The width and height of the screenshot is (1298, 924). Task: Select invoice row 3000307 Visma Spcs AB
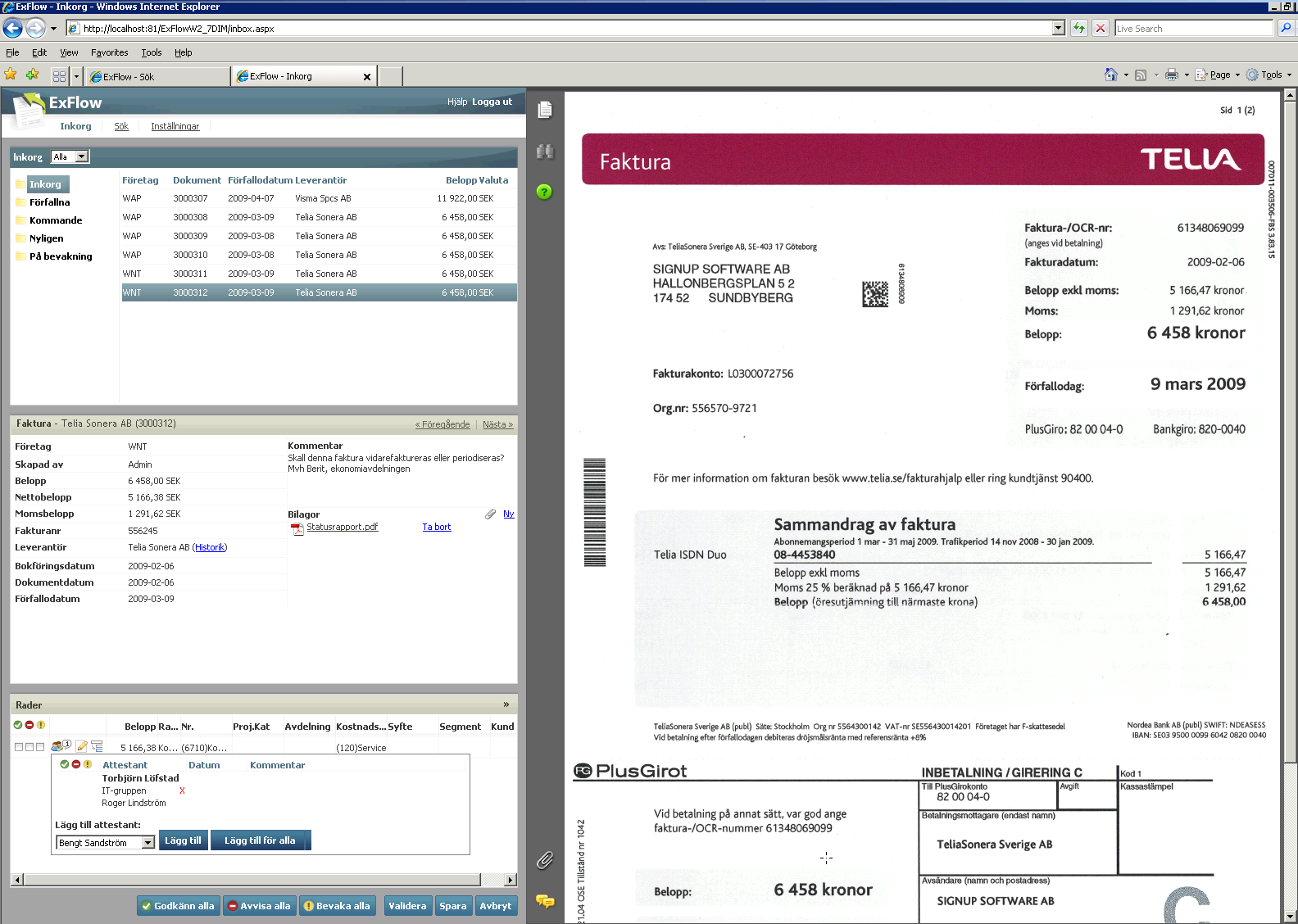click(320, 198)
